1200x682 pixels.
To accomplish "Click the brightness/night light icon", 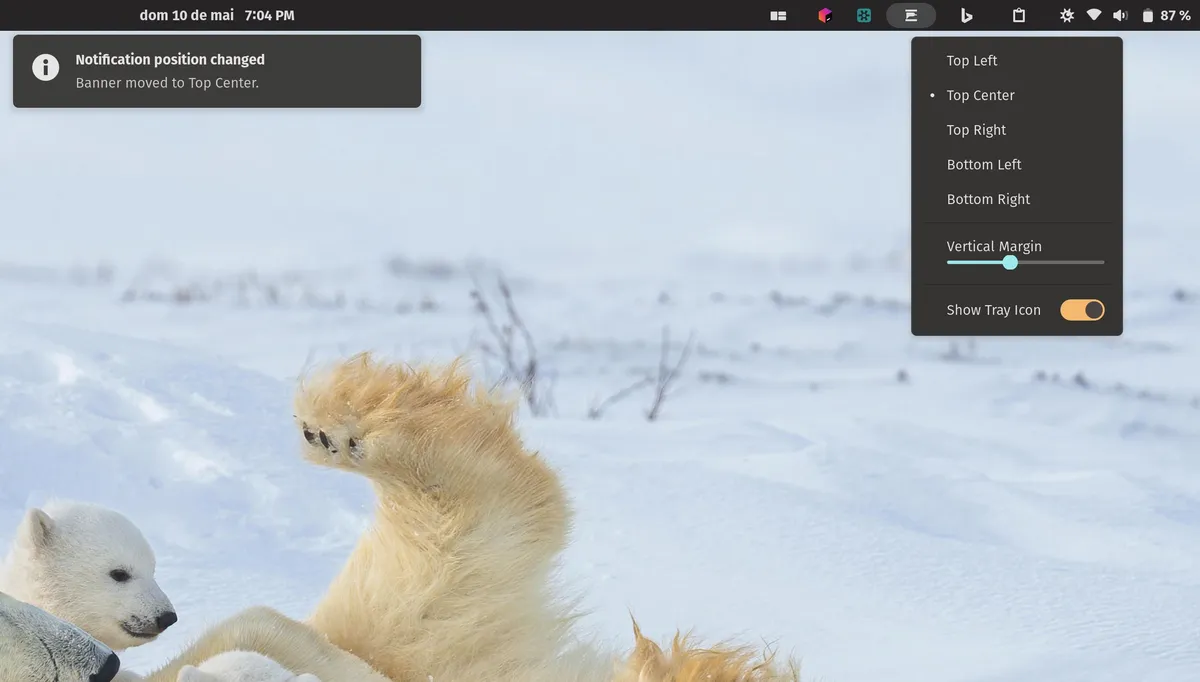I will click(x=1067, y=15).
